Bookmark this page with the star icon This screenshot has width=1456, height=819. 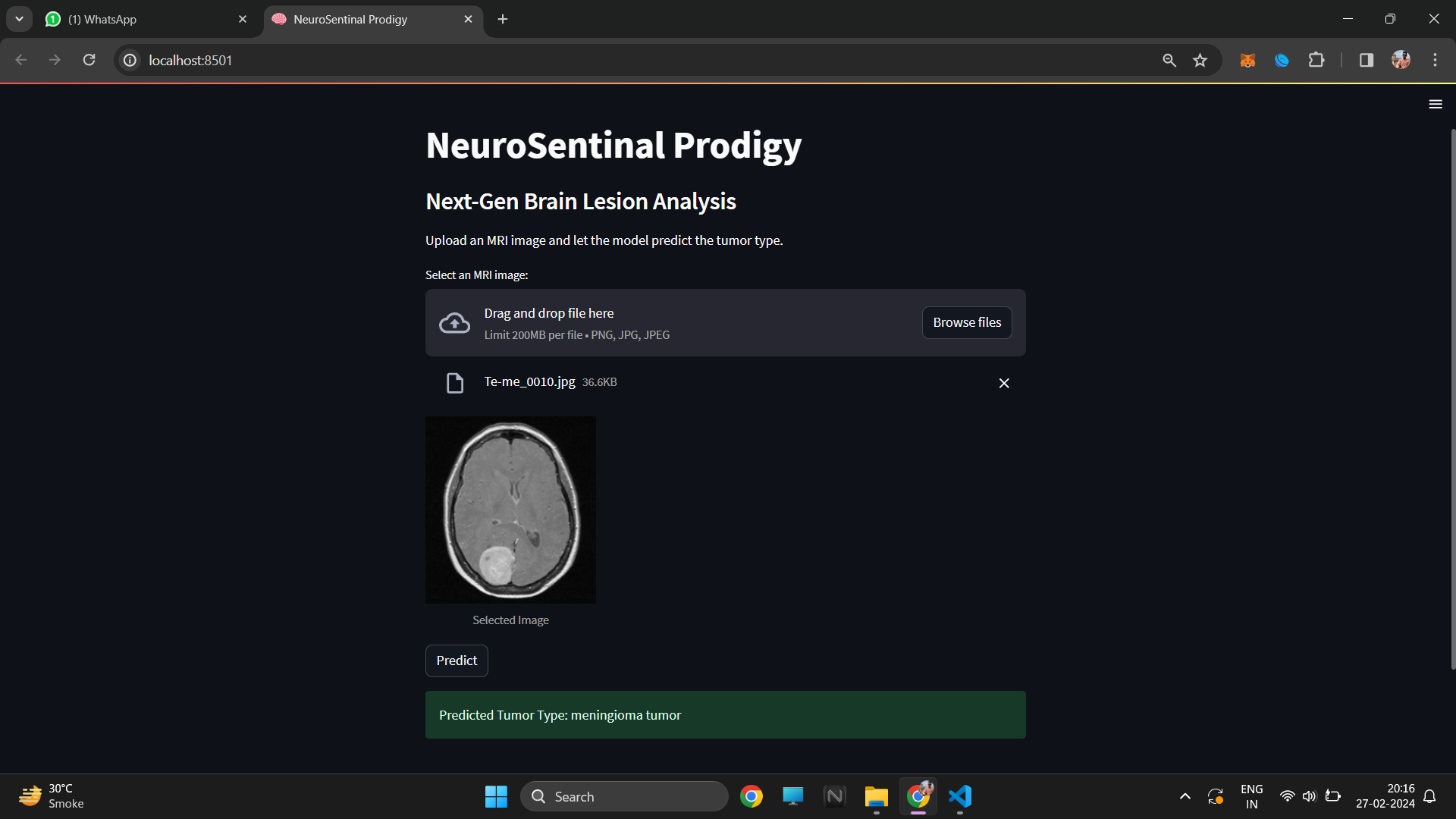[1200, 60]
